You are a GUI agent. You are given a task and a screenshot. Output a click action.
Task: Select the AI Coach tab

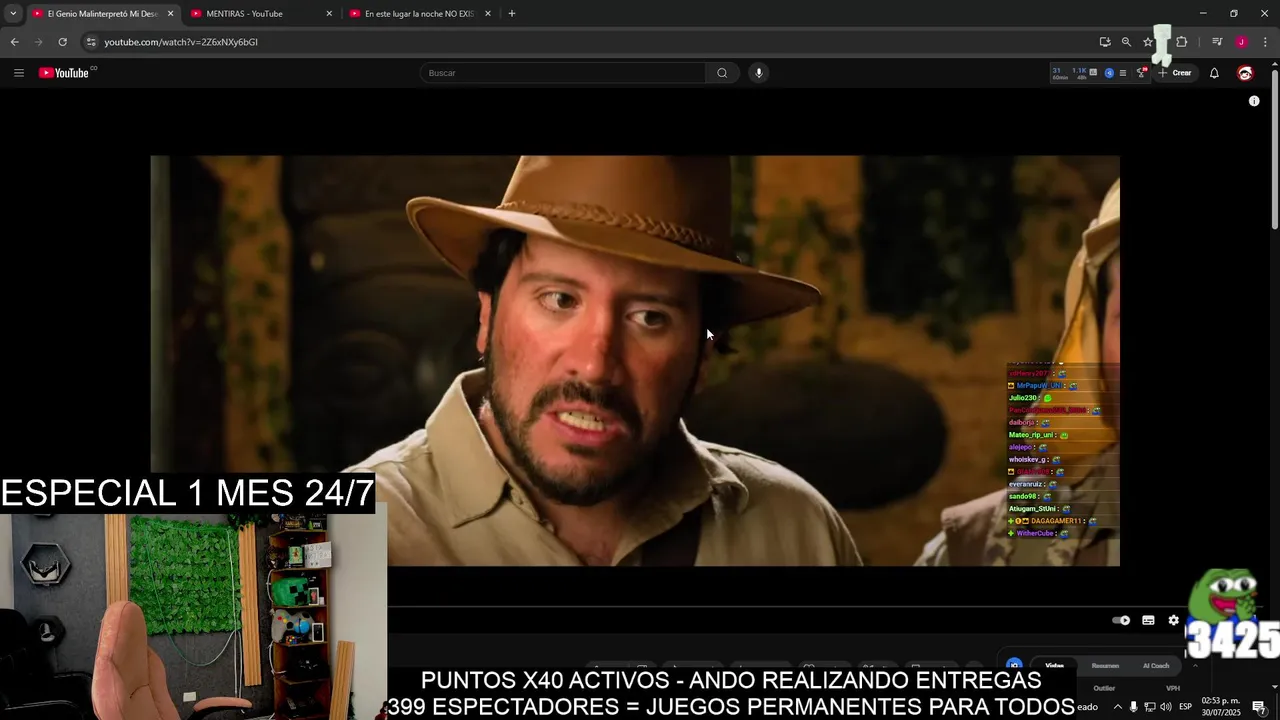pyautogui.click(x=1155, y=666)
